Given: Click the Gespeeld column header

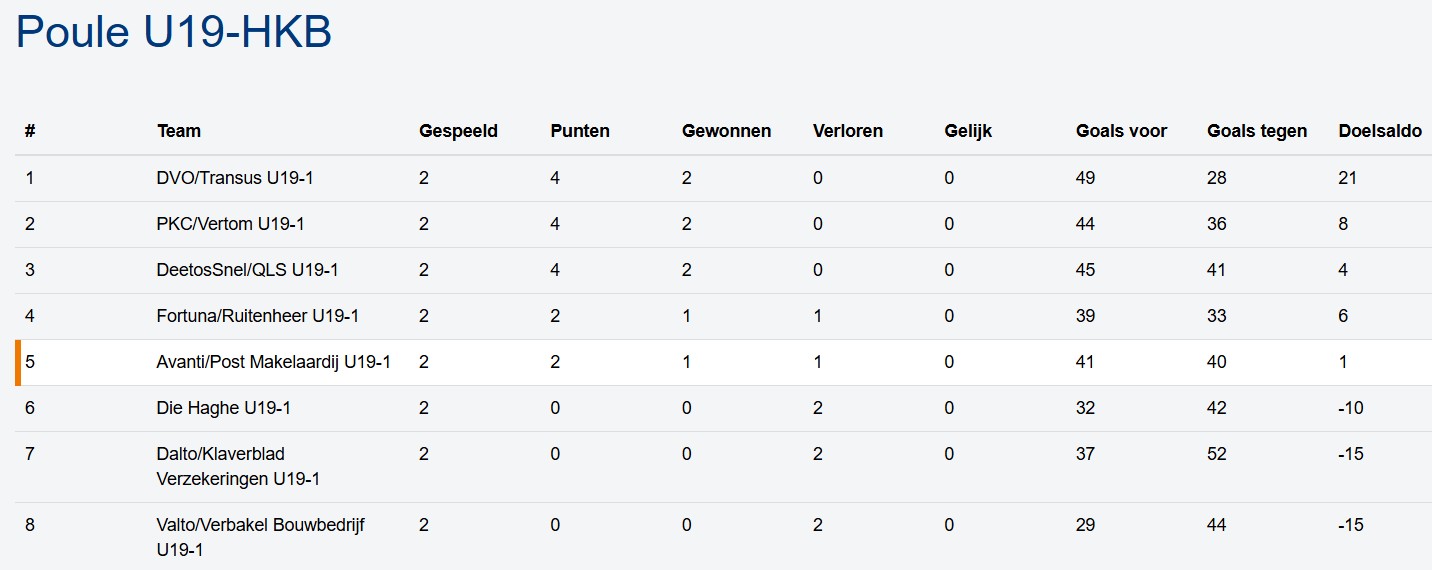Looking at the screenshot, I should click(458, 131).
